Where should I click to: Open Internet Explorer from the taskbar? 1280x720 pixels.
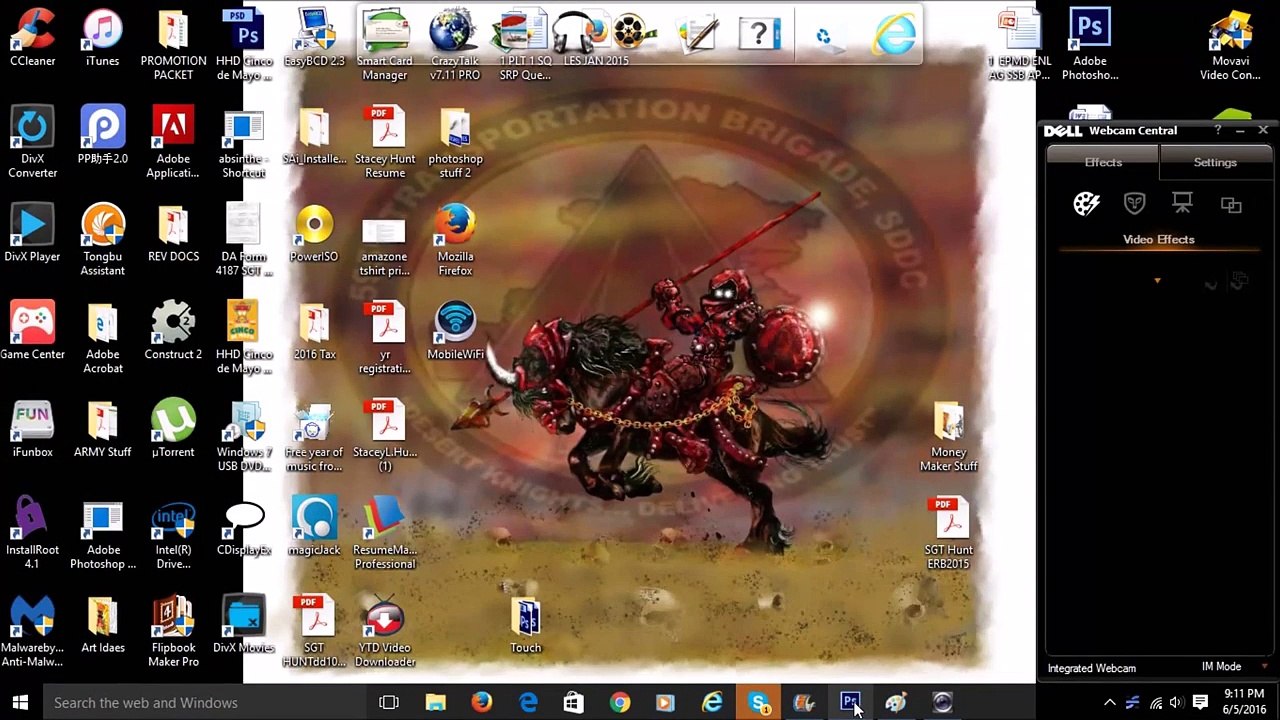[712, 702]
